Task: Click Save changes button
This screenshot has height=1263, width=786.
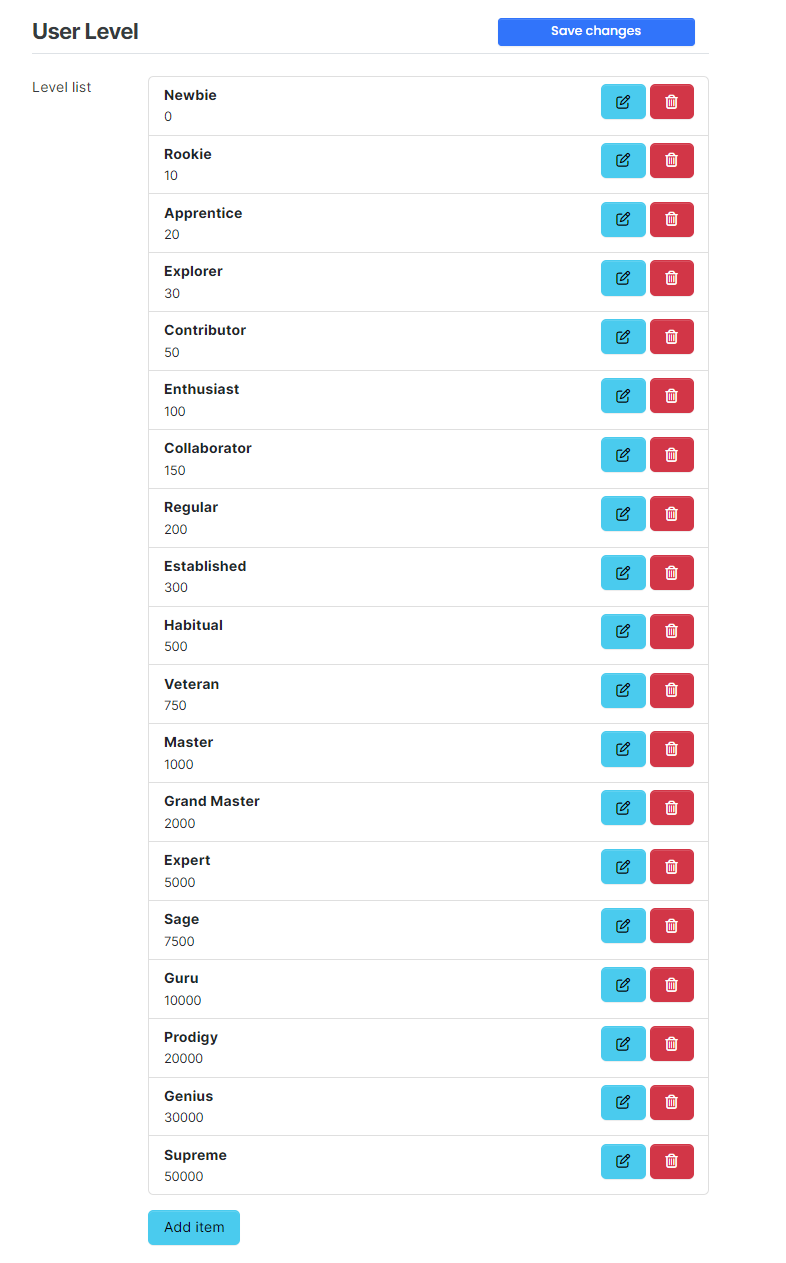Action: [596, 31]
